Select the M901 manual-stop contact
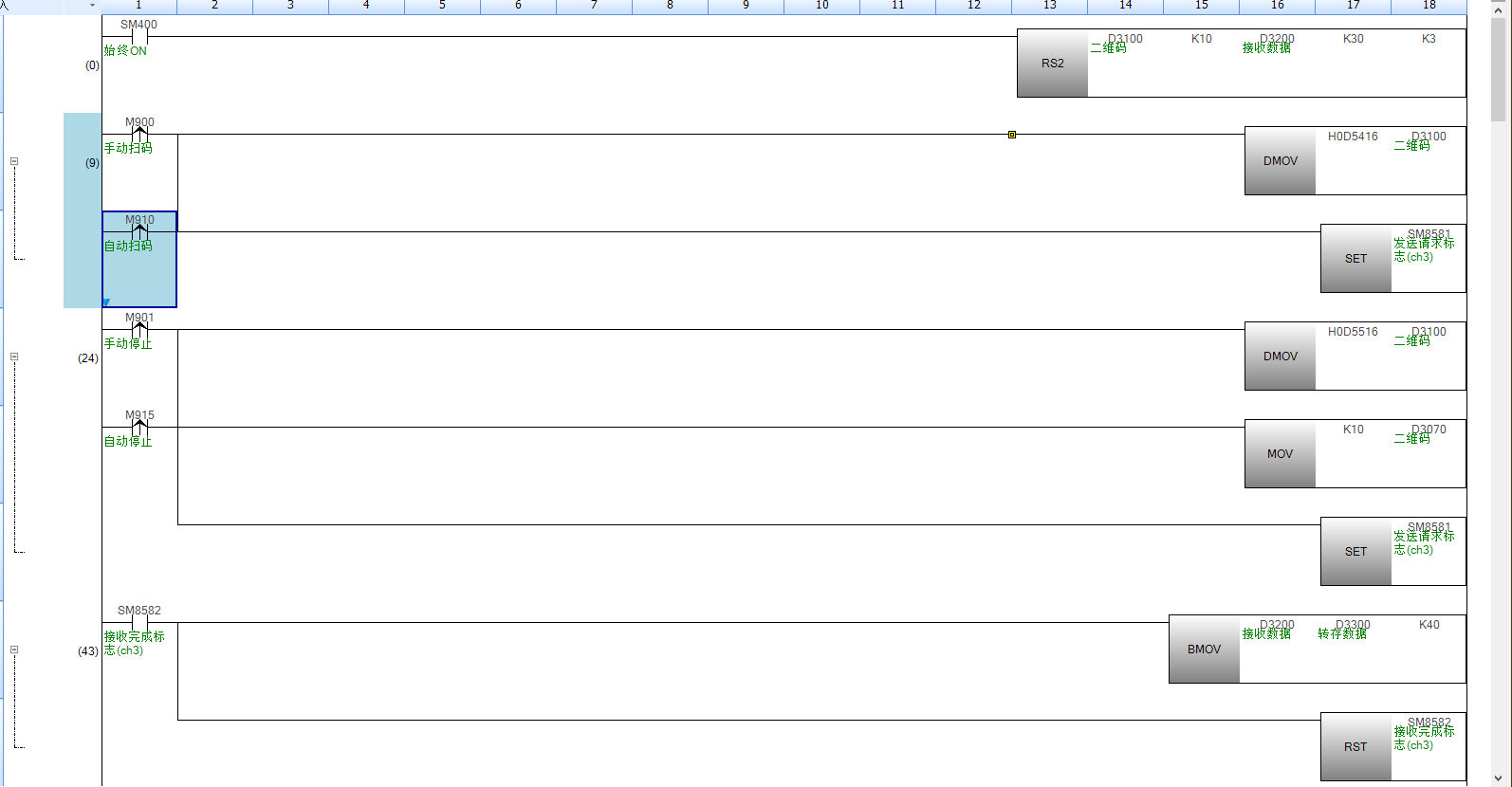This screenshot has height=787, width=1512. 139,330
